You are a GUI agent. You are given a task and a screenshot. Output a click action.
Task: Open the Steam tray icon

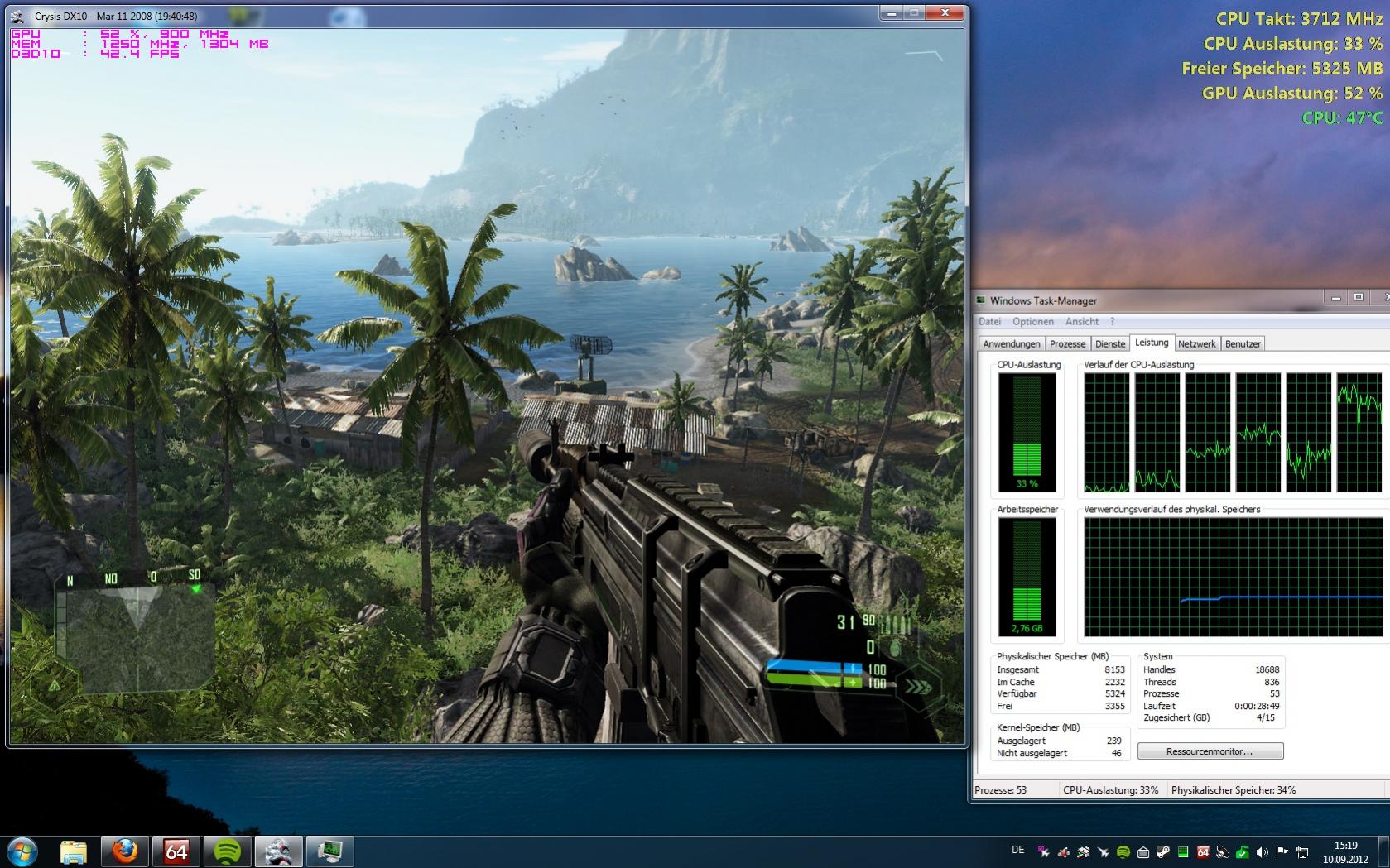coord(1163,851)
